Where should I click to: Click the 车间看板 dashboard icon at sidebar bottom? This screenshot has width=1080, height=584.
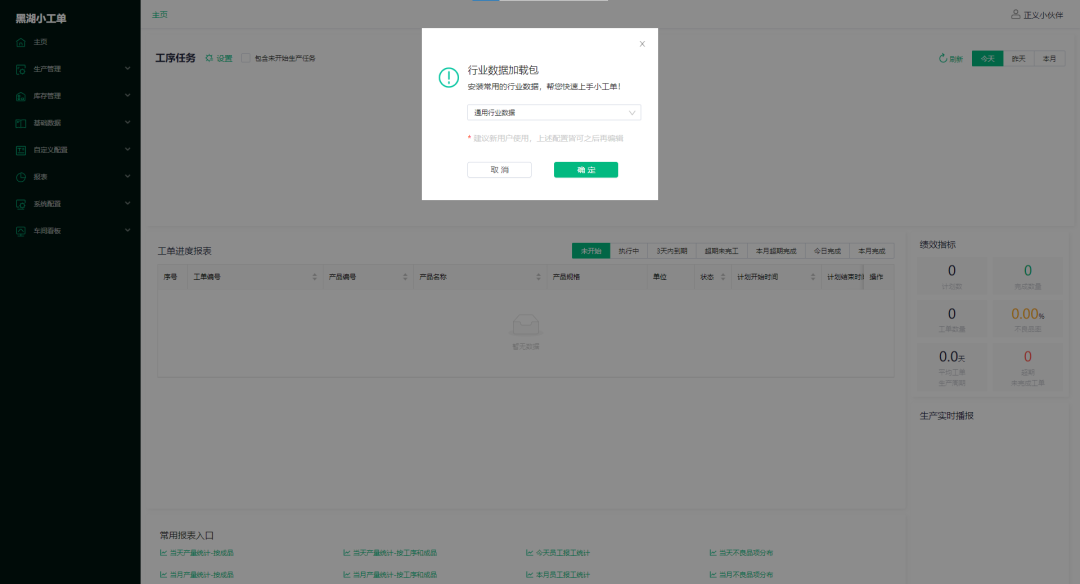coord(22,230)
